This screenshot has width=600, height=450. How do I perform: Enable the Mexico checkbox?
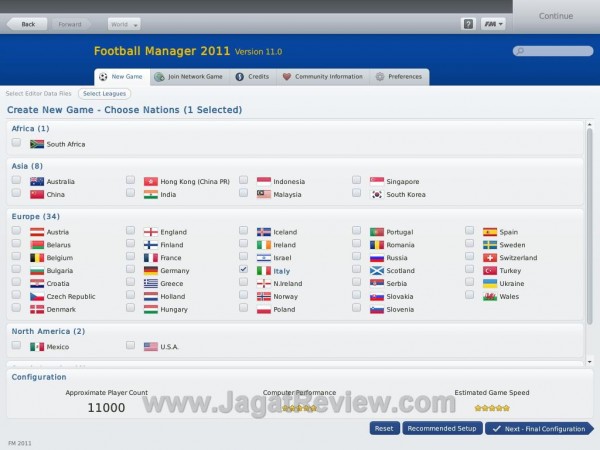click(x=16, y=345)
